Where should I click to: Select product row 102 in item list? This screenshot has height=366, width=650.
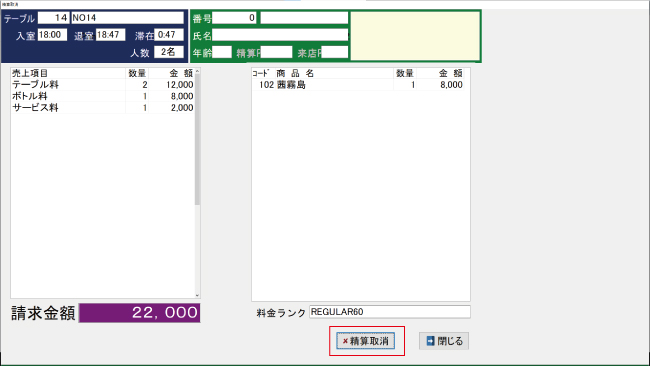pyautogui.click(x=358, y=85)
